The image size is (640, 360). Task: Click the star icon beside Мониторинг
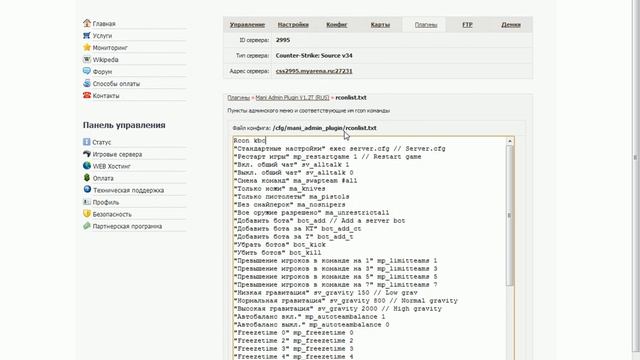87,47
